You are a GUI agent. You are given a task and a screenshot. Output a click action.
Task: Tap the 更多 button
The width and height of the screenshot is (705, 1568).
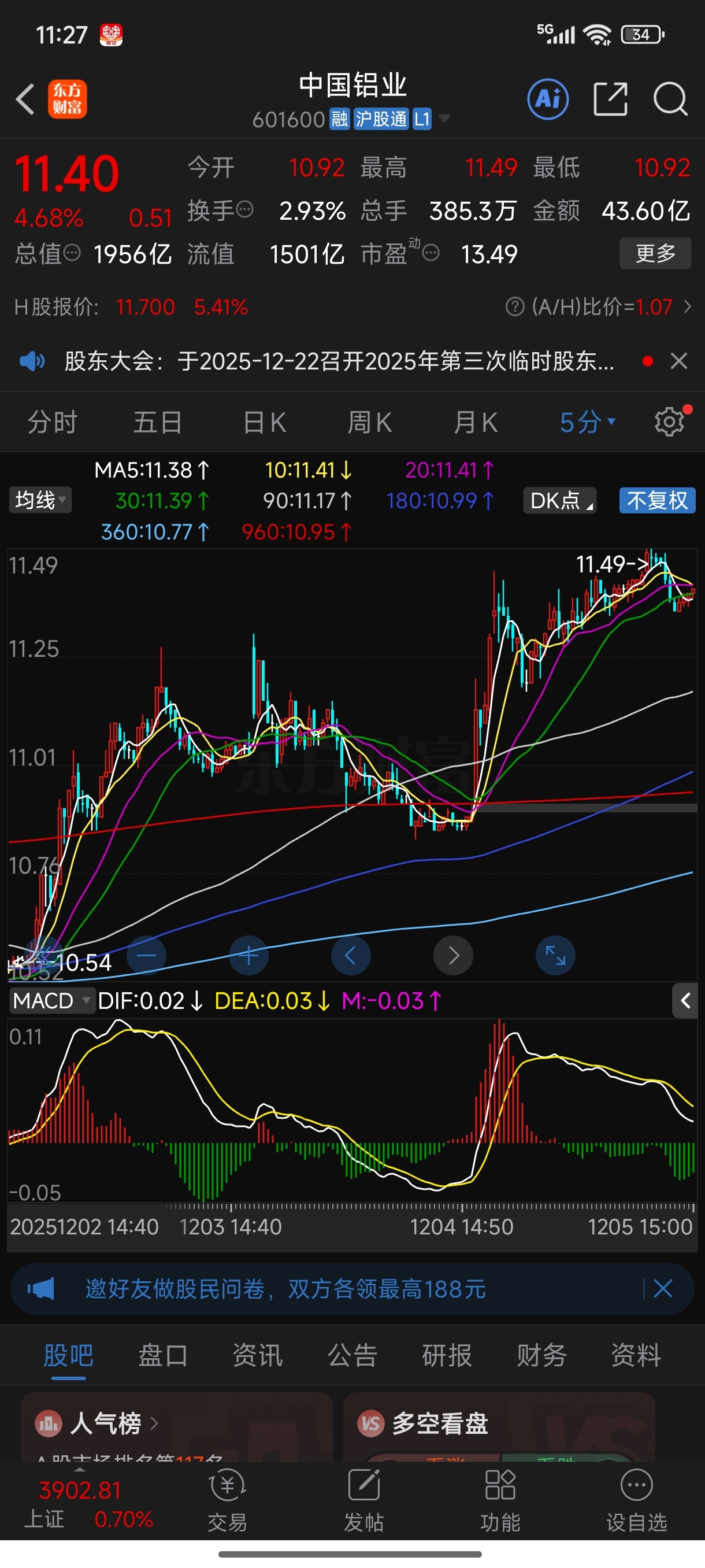[x=655, y=253]
